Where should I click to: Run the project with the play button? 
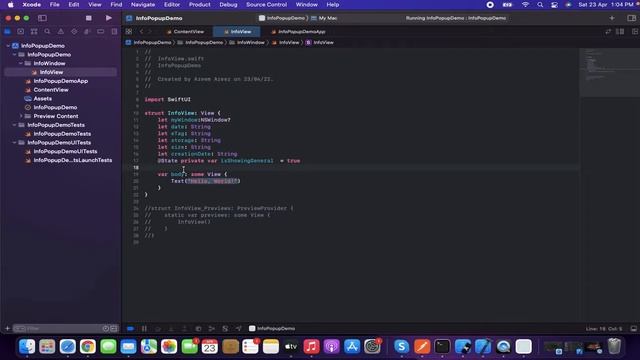[x=109, y=18]
